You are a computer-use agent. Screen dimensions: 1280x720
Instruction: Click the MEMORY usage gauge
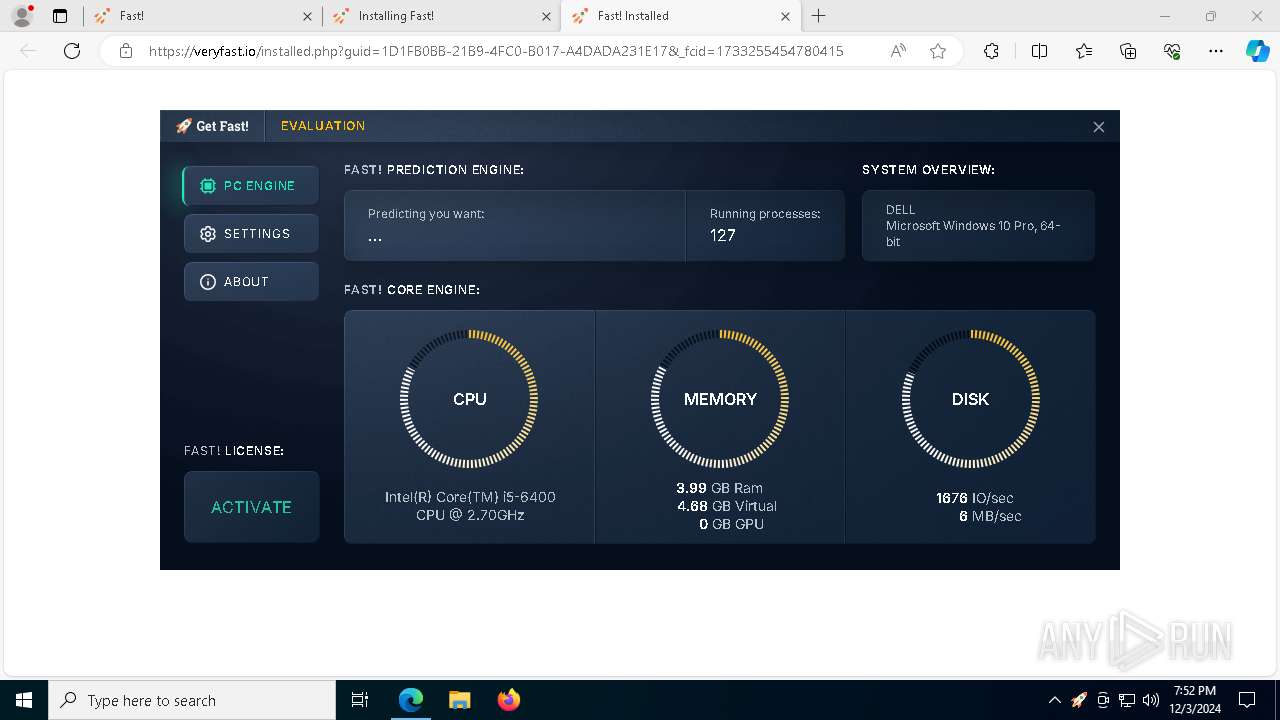click(x=720, y=399)
